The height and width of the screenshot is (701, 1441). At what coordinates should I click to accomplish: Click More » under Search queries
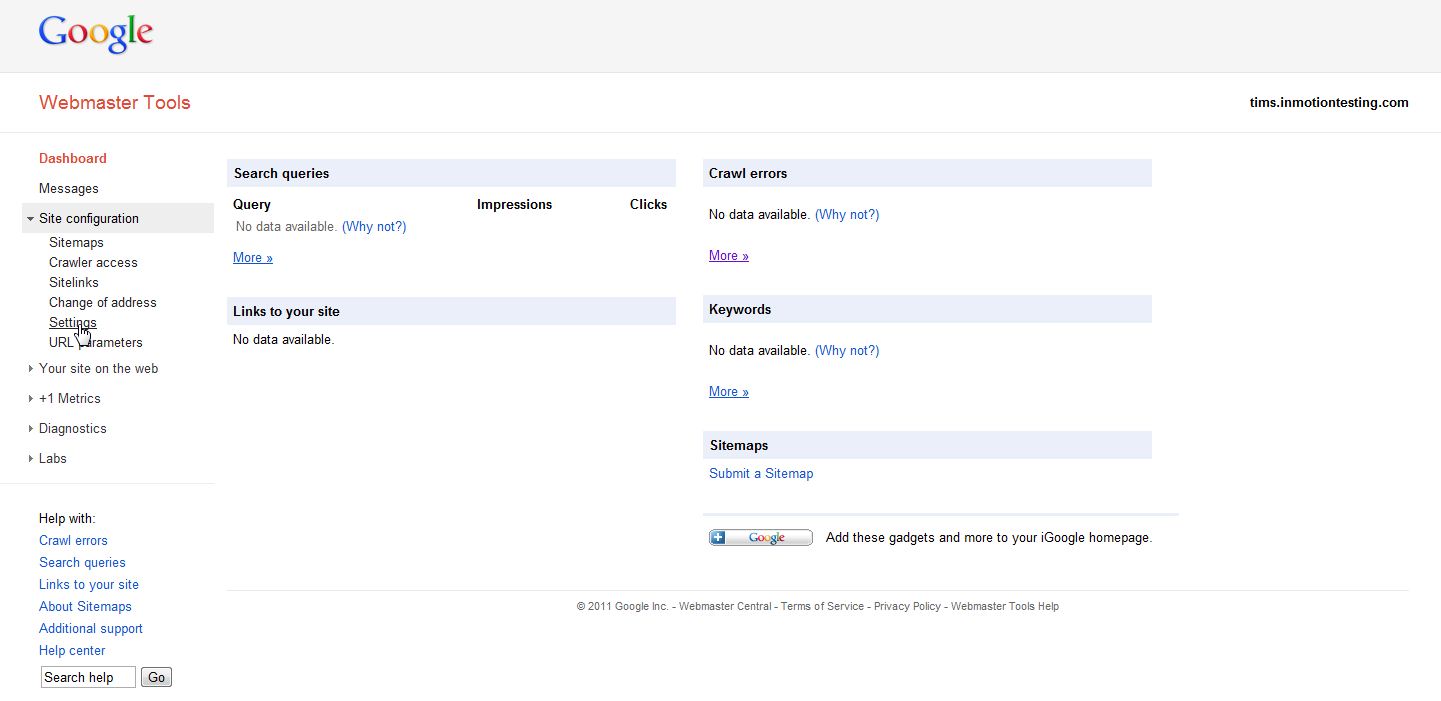253,257
